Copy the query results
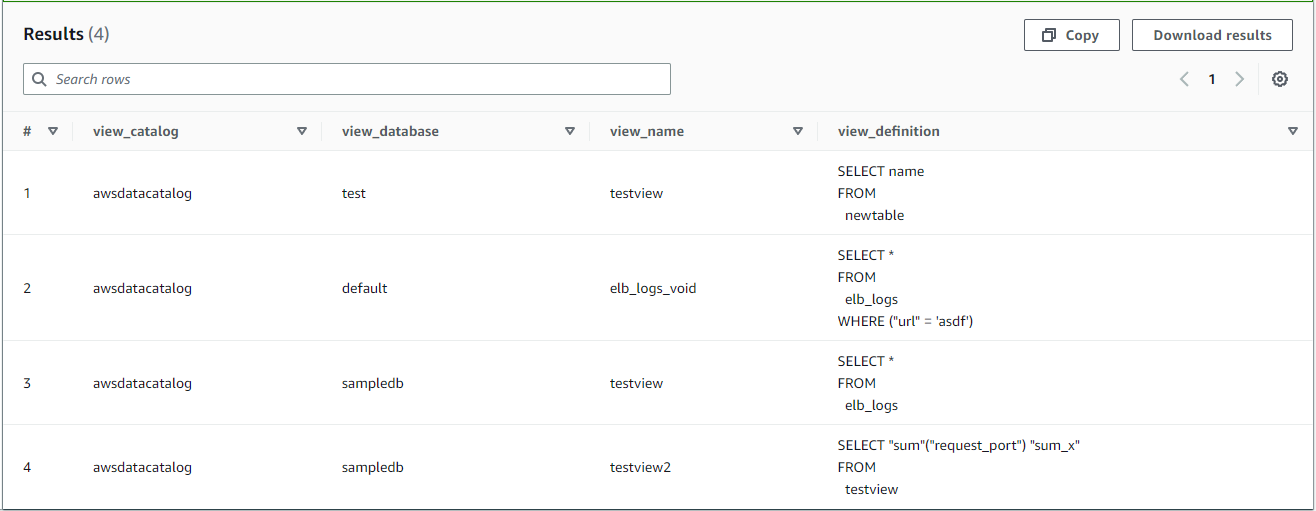Screen dimensions: 1316x511 [1071, 35]
